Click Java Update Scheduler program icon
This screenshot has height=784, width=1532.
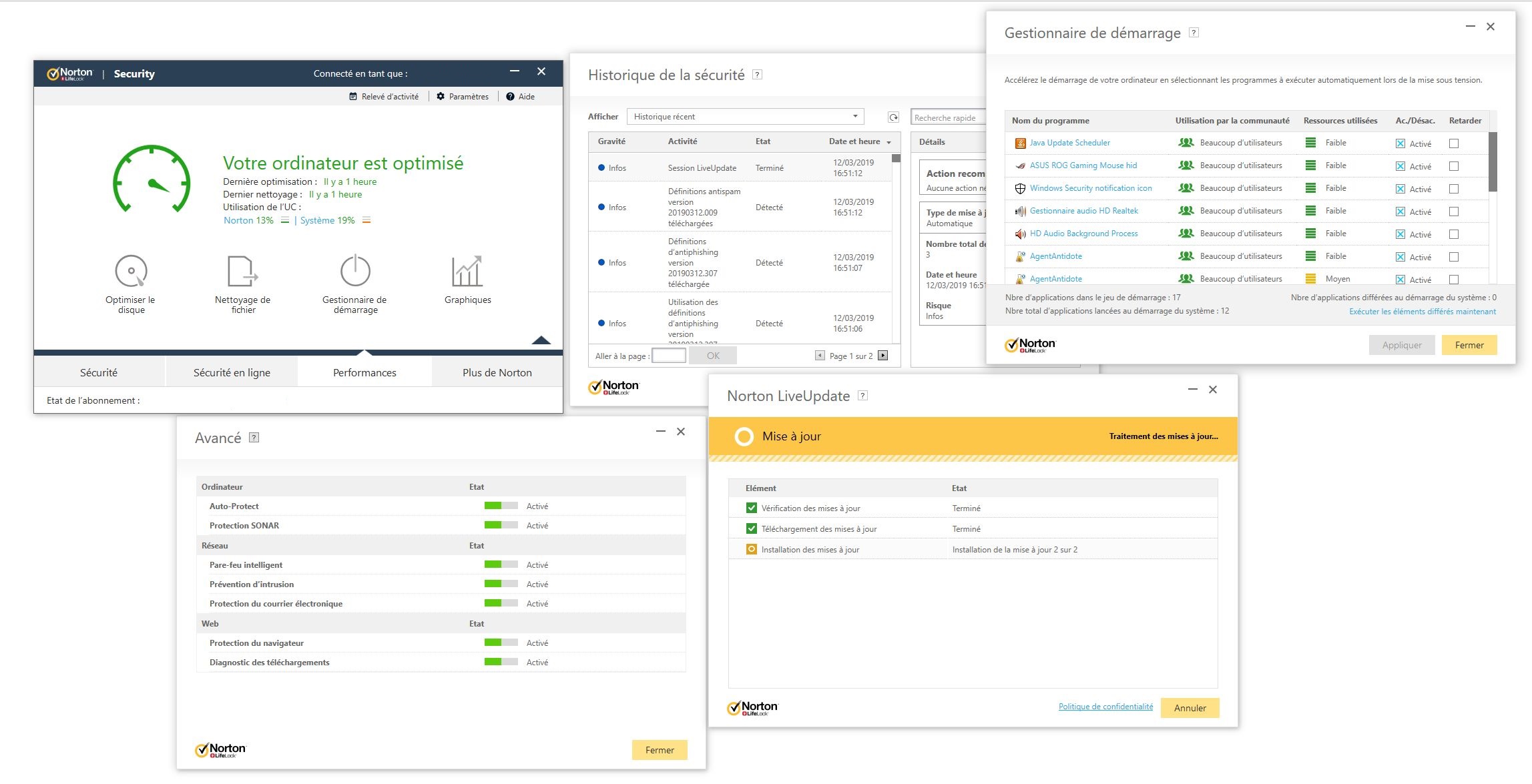tap(1020, 143)
